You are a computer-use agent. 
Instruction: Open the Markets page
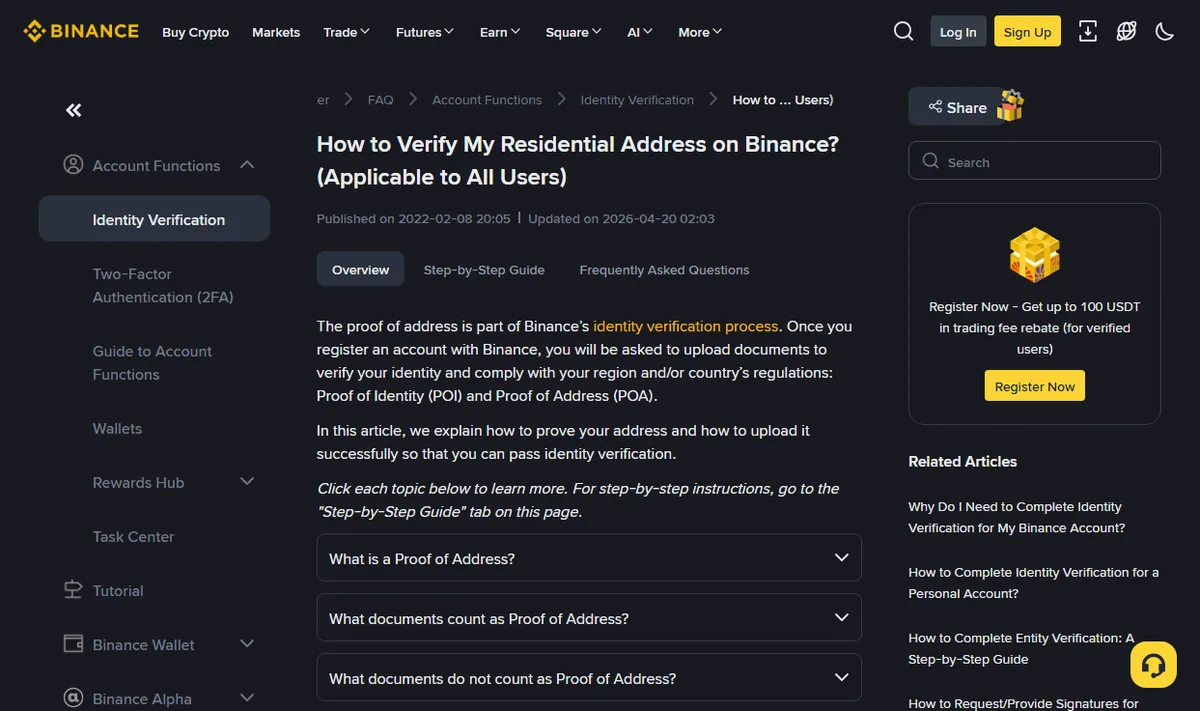coord(276,32)
